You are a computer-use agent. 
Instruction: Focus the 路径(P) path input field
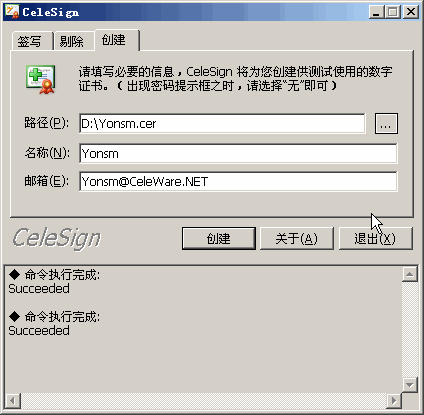[222, 124]
